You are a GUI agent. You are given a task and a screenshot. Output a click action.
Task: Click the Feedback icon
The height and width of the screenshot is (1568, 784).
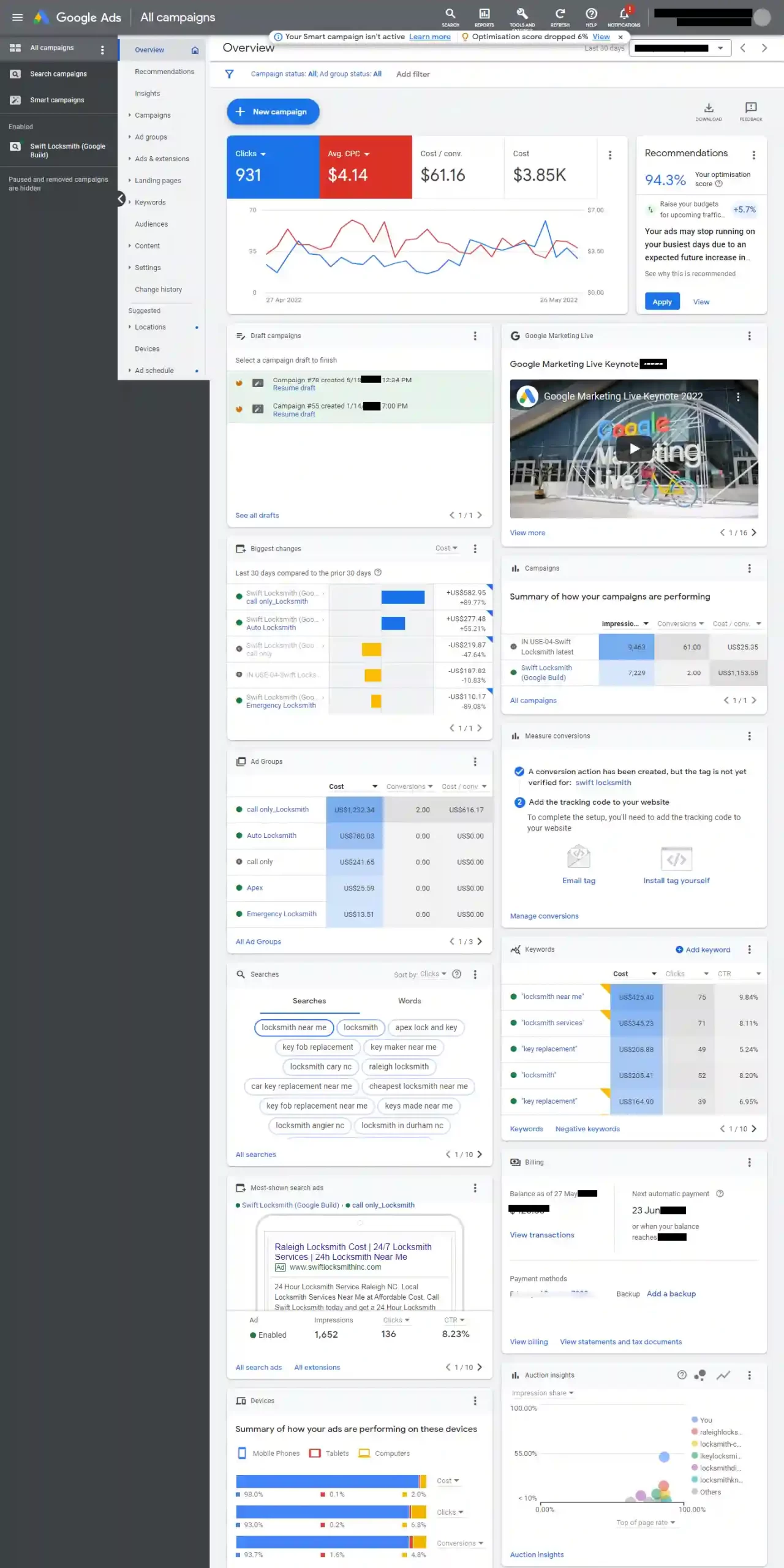[x=751, y=108]
